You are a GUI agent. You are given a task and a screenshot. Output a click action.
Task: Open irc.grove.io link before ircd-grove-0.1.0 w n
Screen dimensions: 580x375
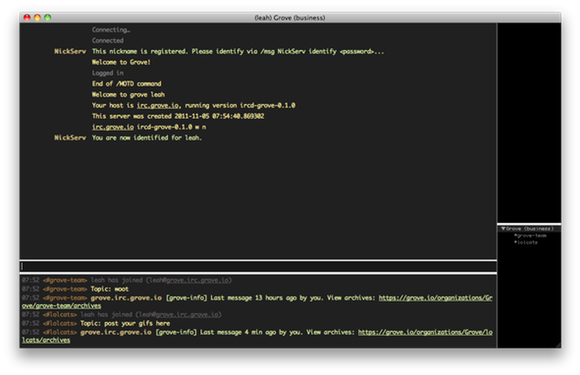113,127
